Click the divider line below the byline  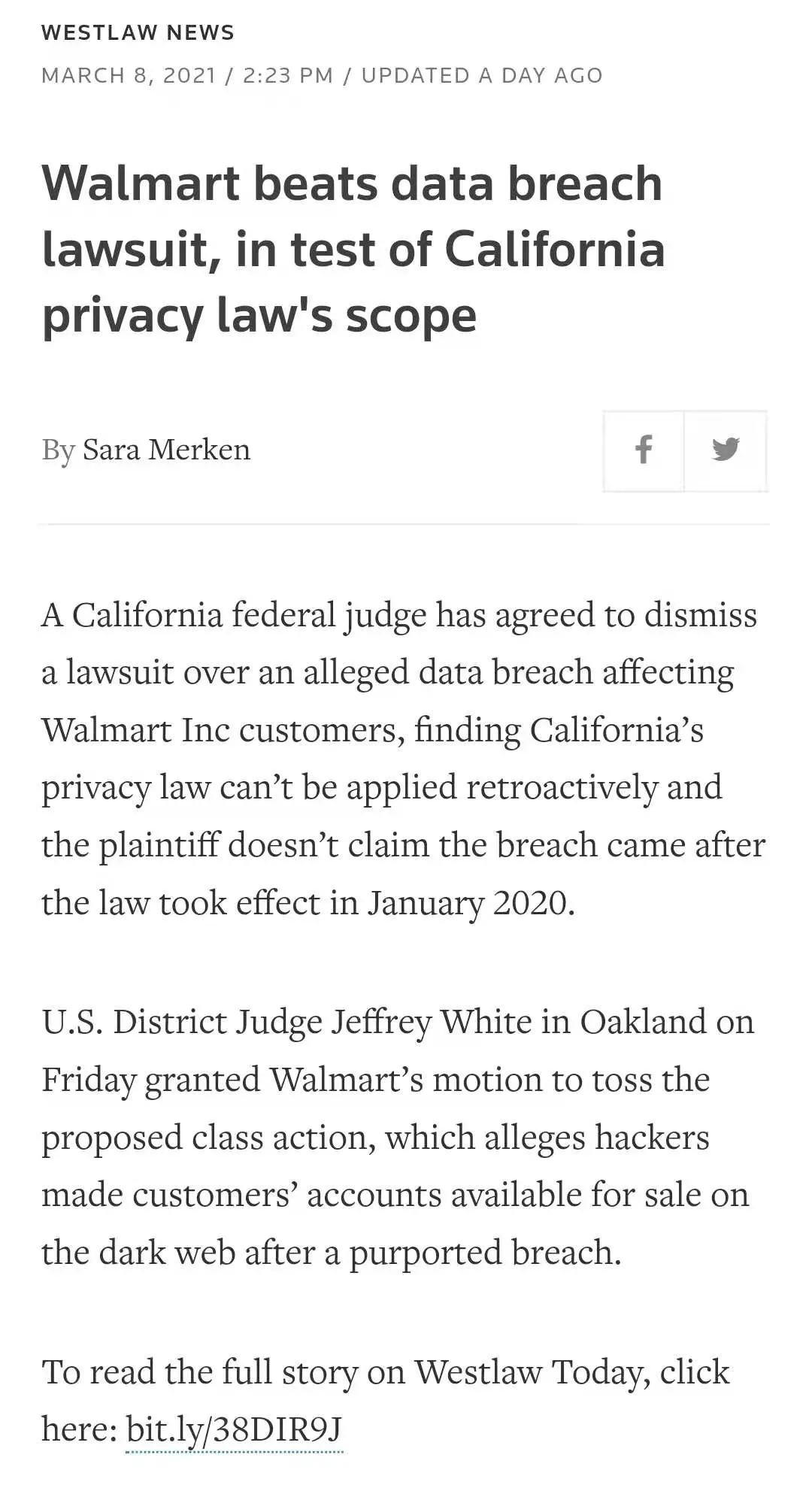point(404,523)
